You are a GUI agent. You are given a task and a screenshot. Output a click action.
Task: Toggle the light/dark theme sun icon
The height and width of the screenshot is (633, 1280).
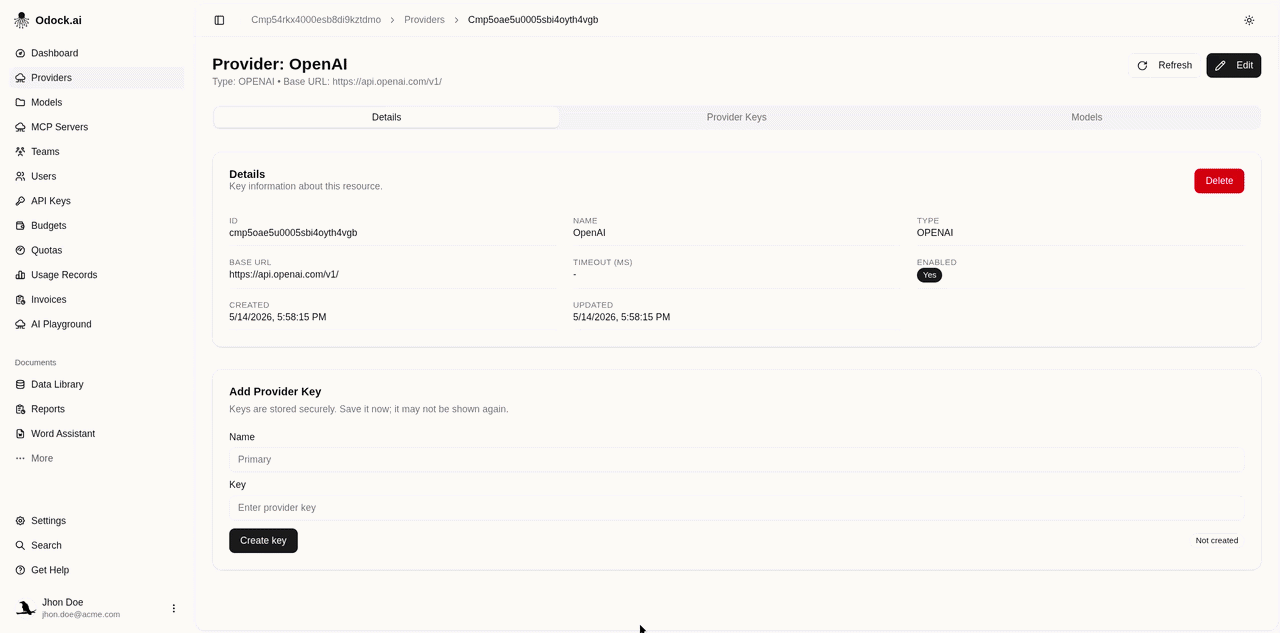tap(1249, 20)
